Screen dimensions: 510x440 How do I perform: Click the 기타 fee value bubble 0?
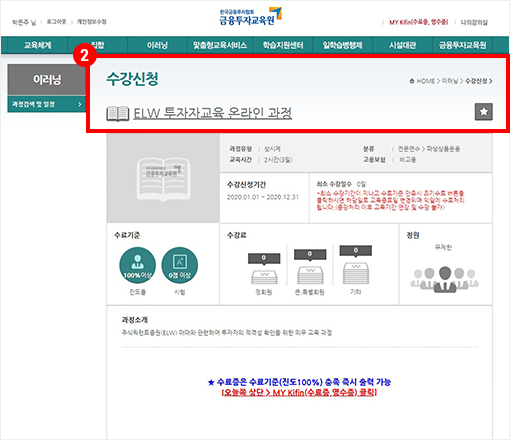(356, 251)
